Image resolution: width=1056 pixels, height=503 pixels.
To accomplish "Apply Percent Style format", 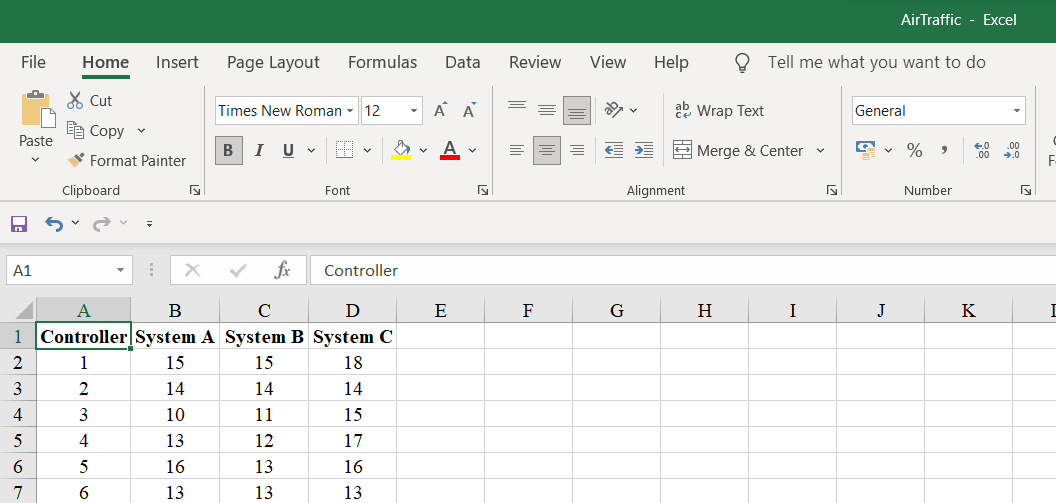I will [x=915, y=150].
